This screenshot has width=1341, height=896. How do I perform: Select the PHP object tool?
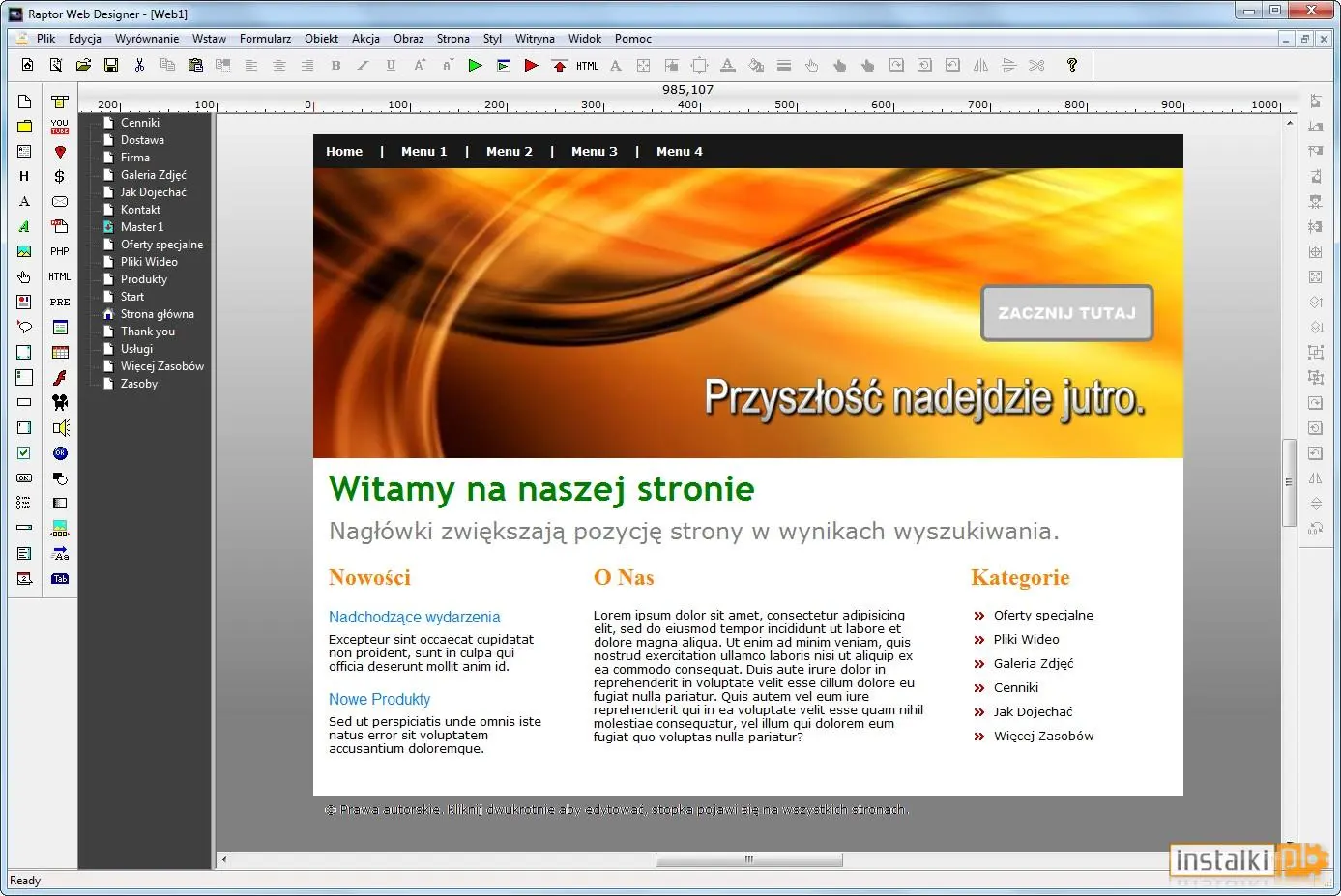click(60, 251)
